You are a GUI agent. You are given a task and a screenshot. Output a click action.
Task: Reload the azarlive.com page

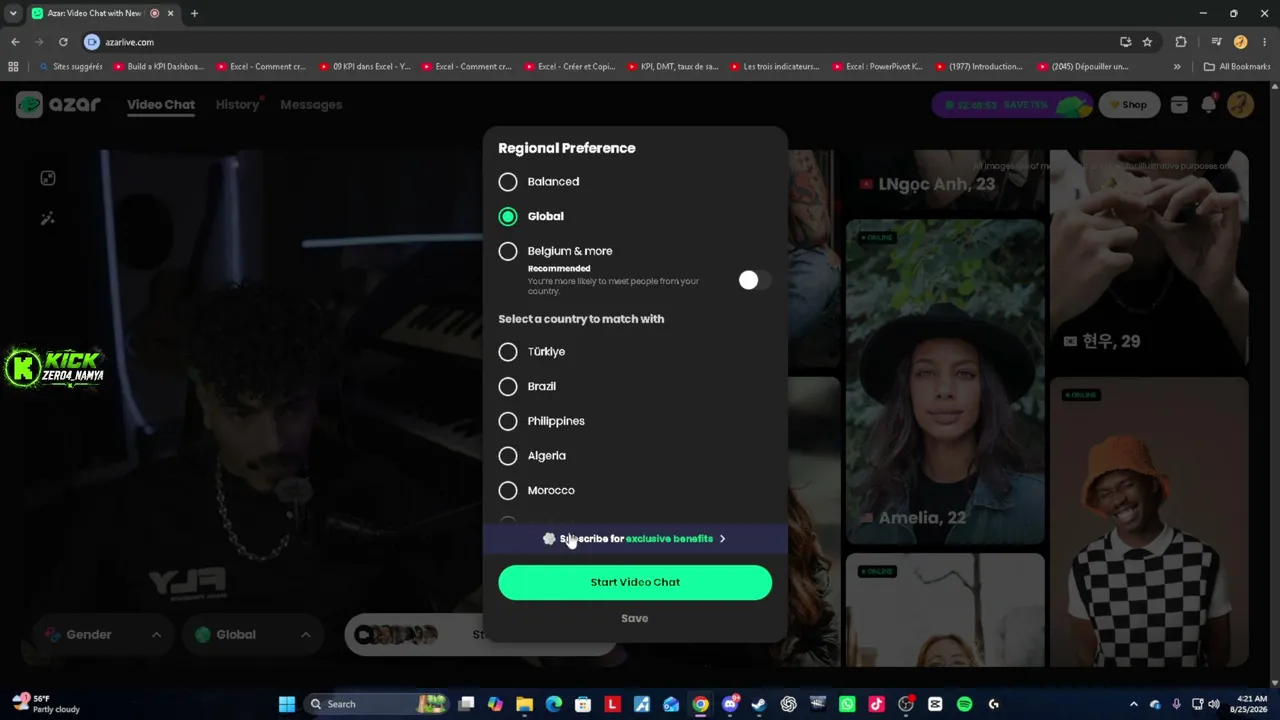(63, 42)
